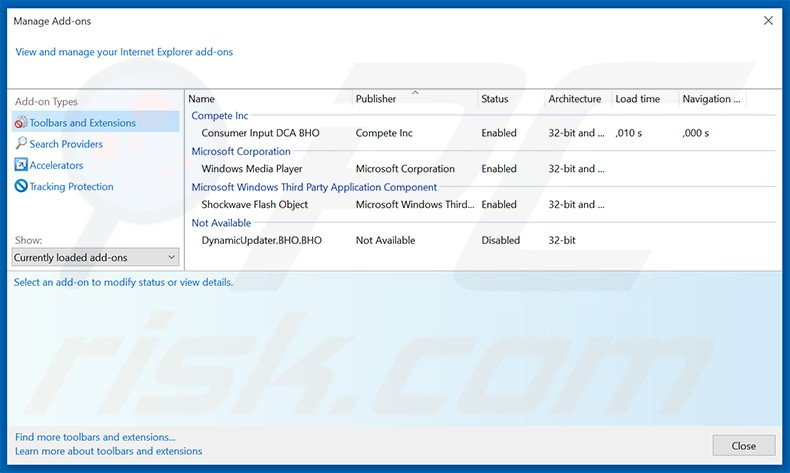
Task: Select the Accelerators category
Action: pyautogui.click(x=56, y=165)
